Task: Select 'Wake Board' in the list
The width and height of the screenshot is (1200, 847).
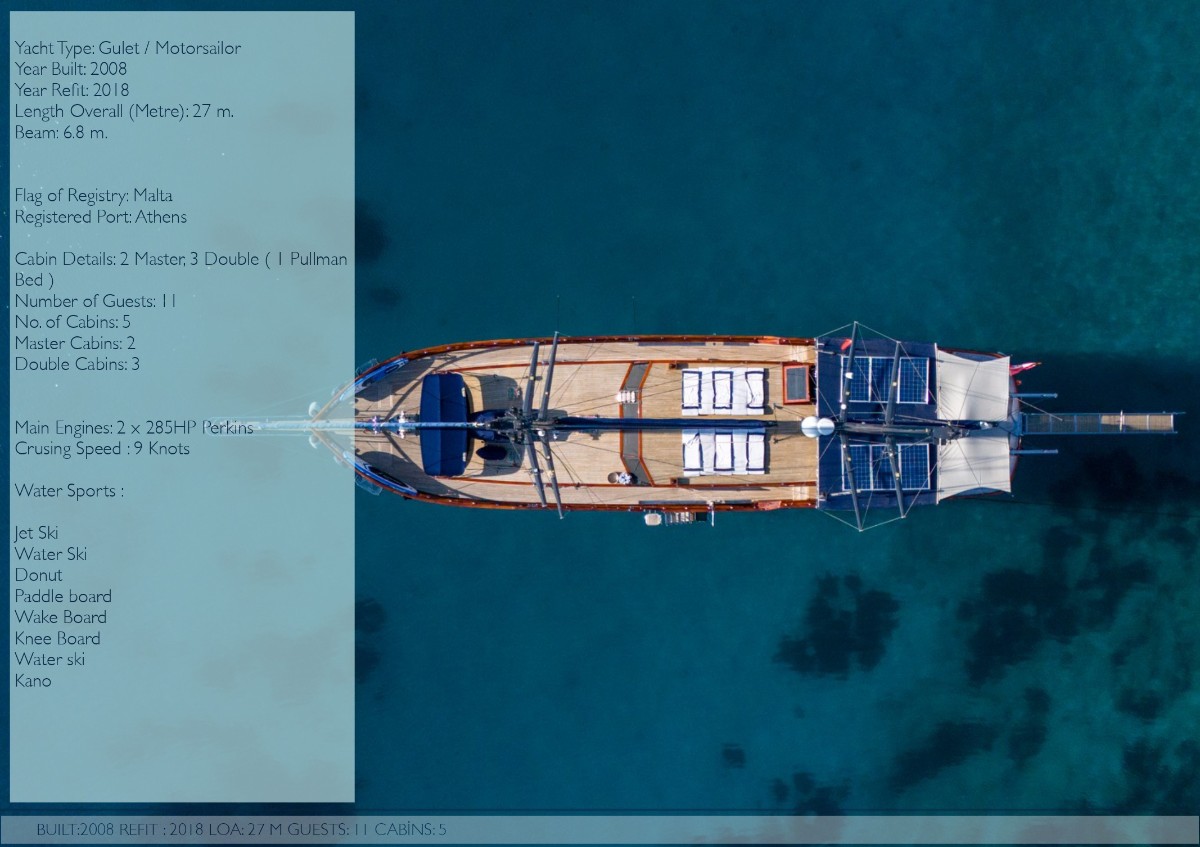Action: [60, 617]
